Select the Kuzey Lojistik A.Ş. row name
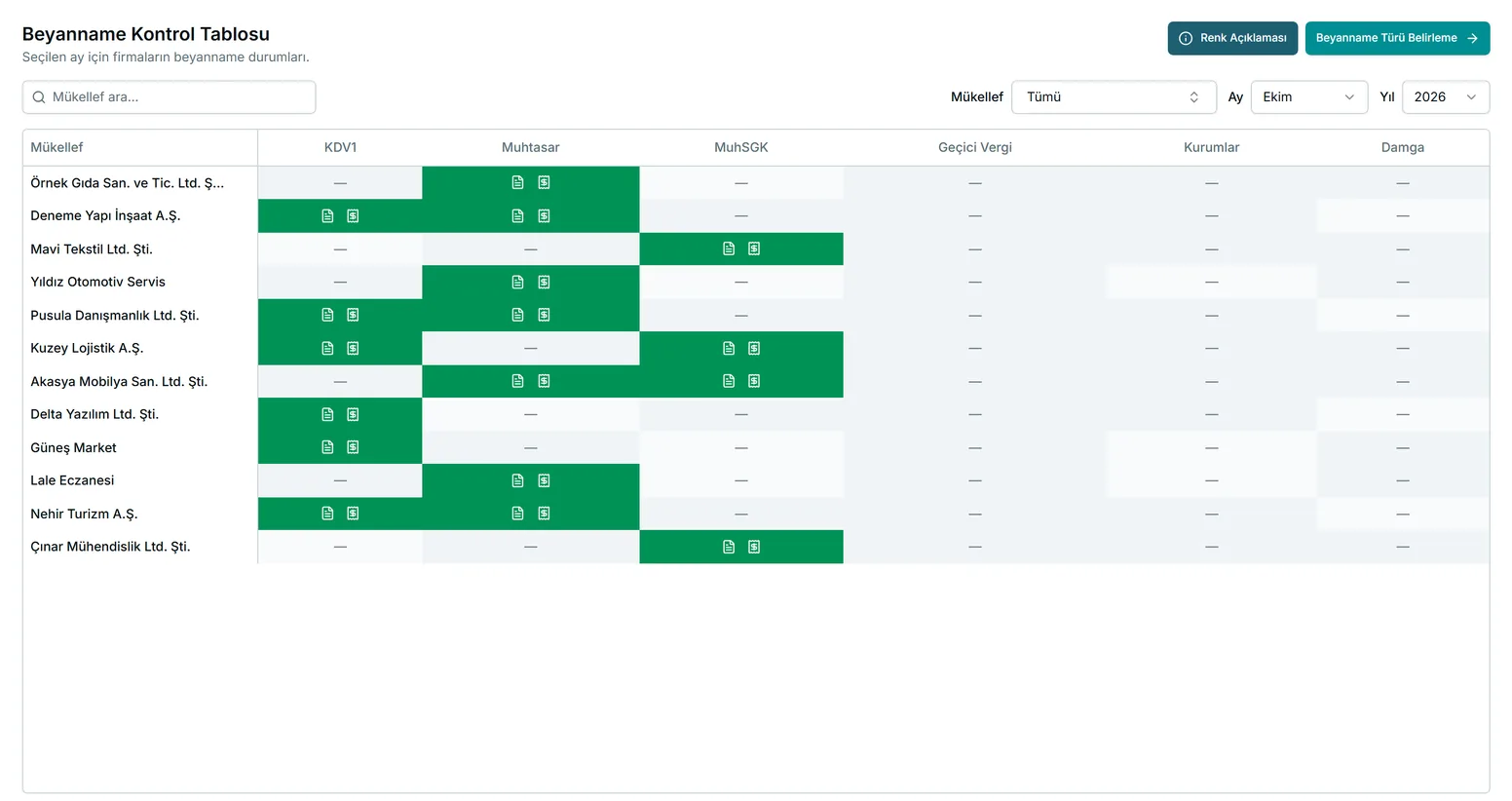The height and width of the screenshot is (801, 1512). pos(87,348)
